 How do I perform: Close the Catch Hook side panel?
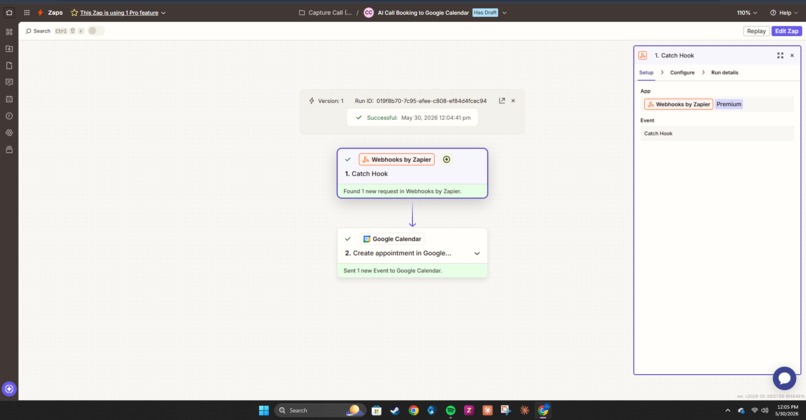coord(792,56)
